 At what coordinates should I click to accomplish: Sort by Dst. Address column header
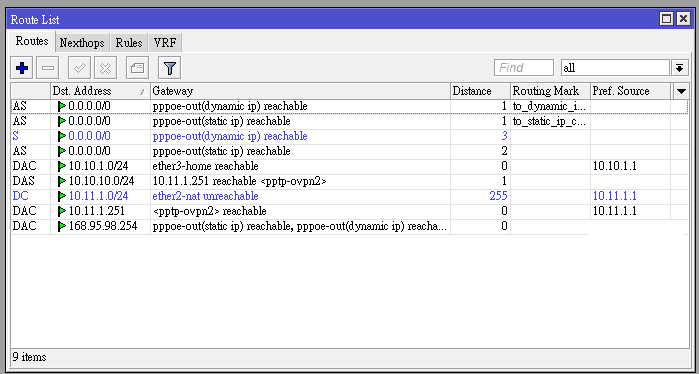tap(100, 91)
